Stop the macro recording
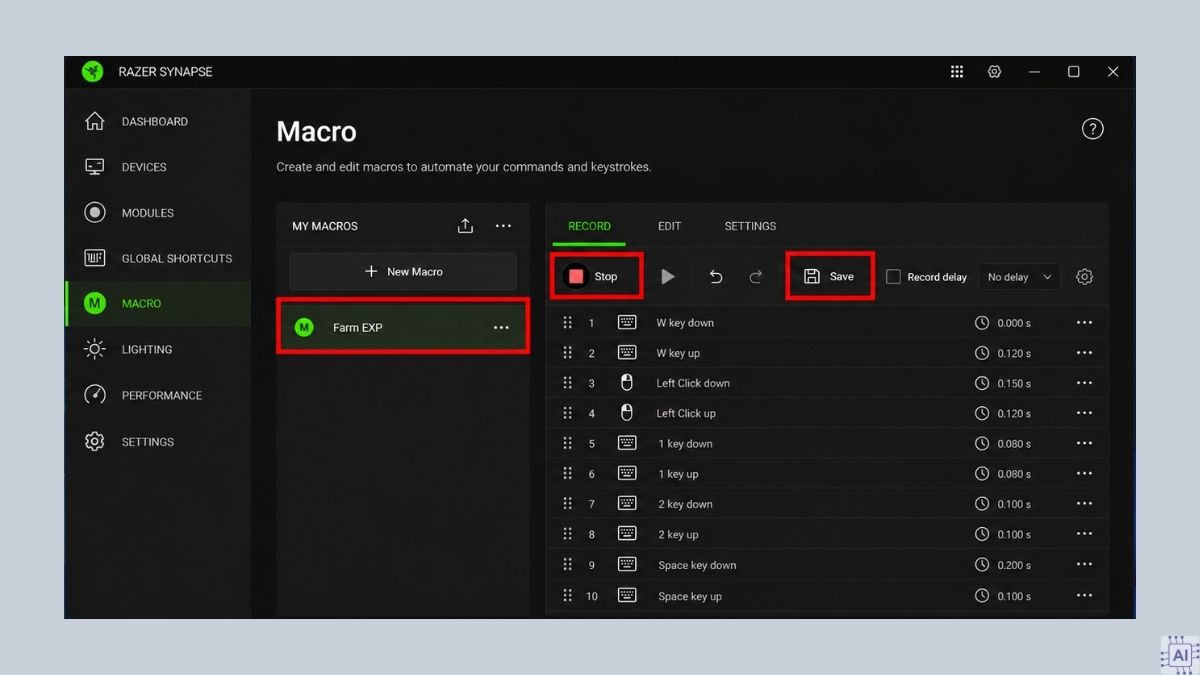Image resolution: width=1200 pixels, height=675 pixels. pos(596,277)
